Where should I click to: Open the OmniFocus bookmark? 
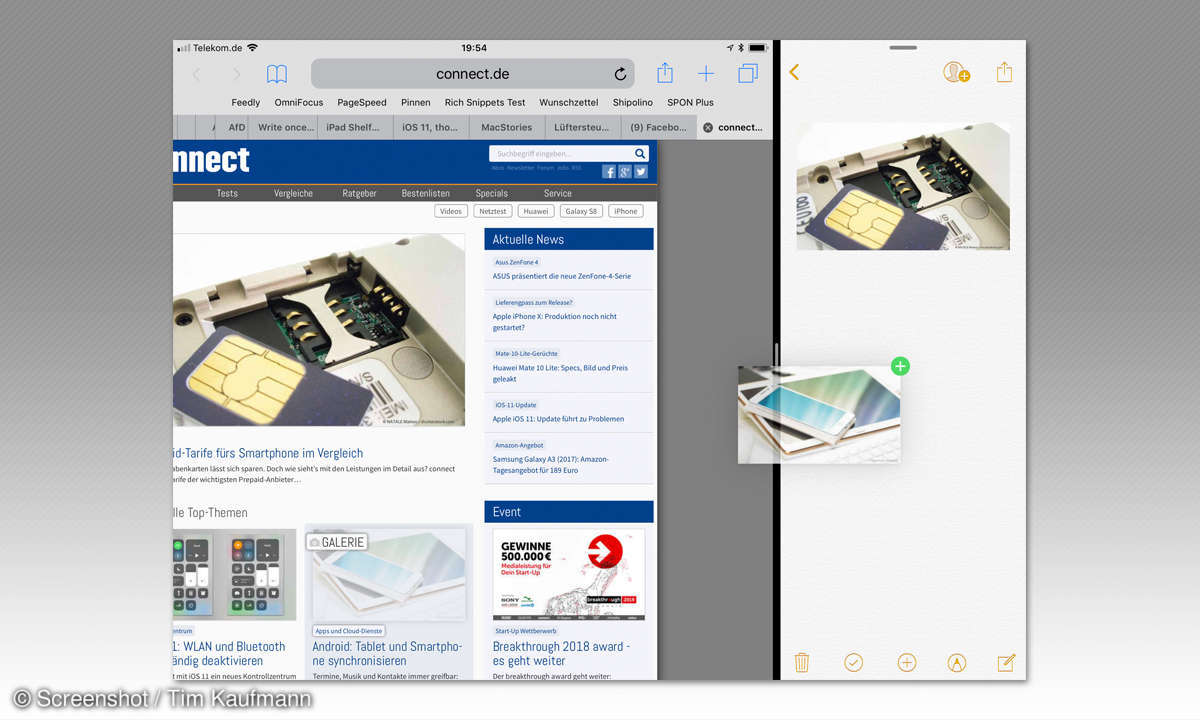point(298,102)
